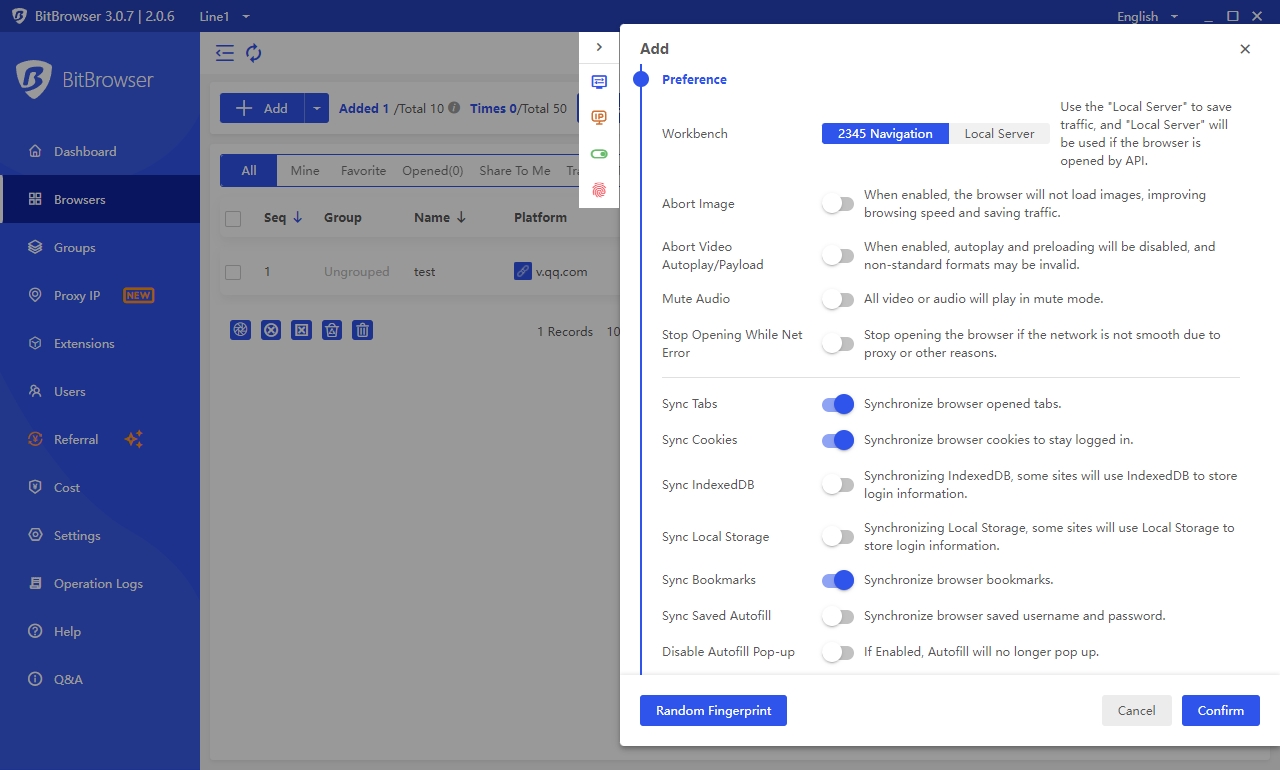Switch to the Mine tab

click(305, 171)
